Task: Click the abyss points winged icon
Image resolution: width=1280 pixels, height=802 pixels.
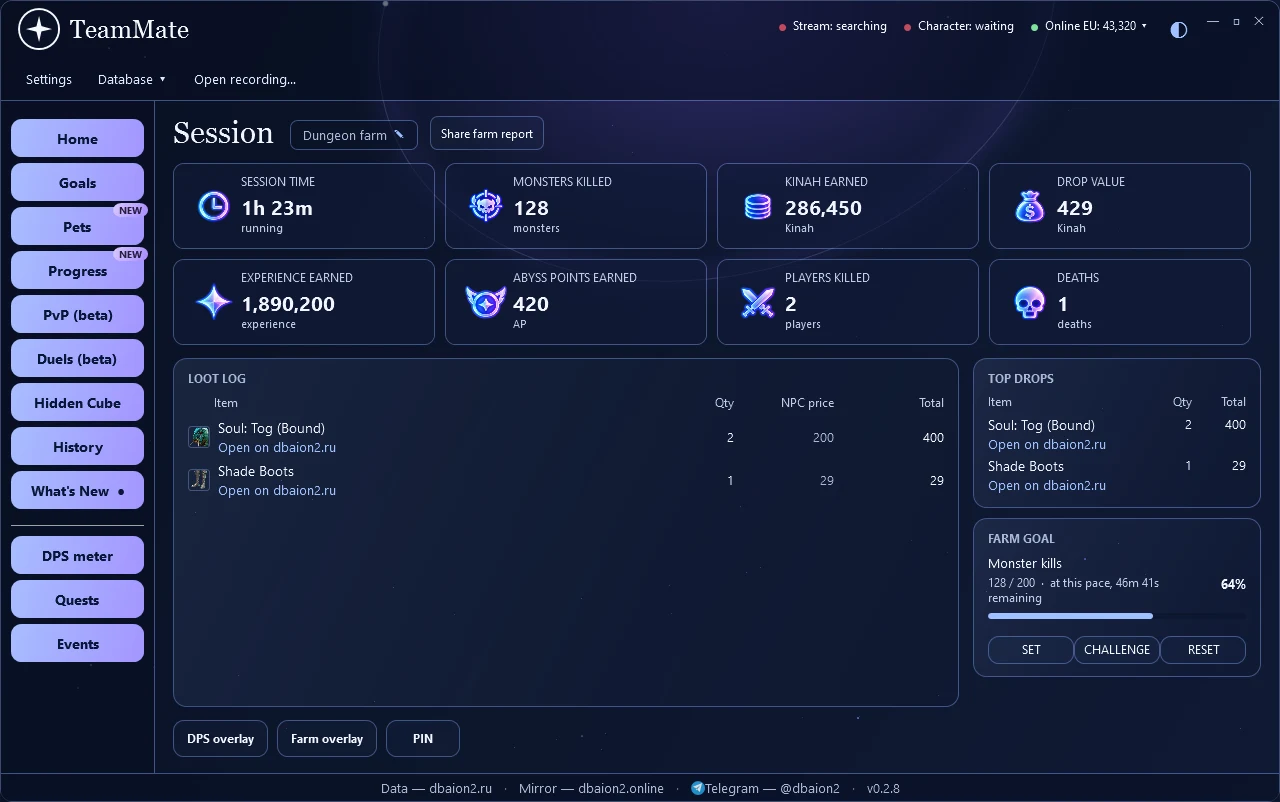Action: click(485, 302)
